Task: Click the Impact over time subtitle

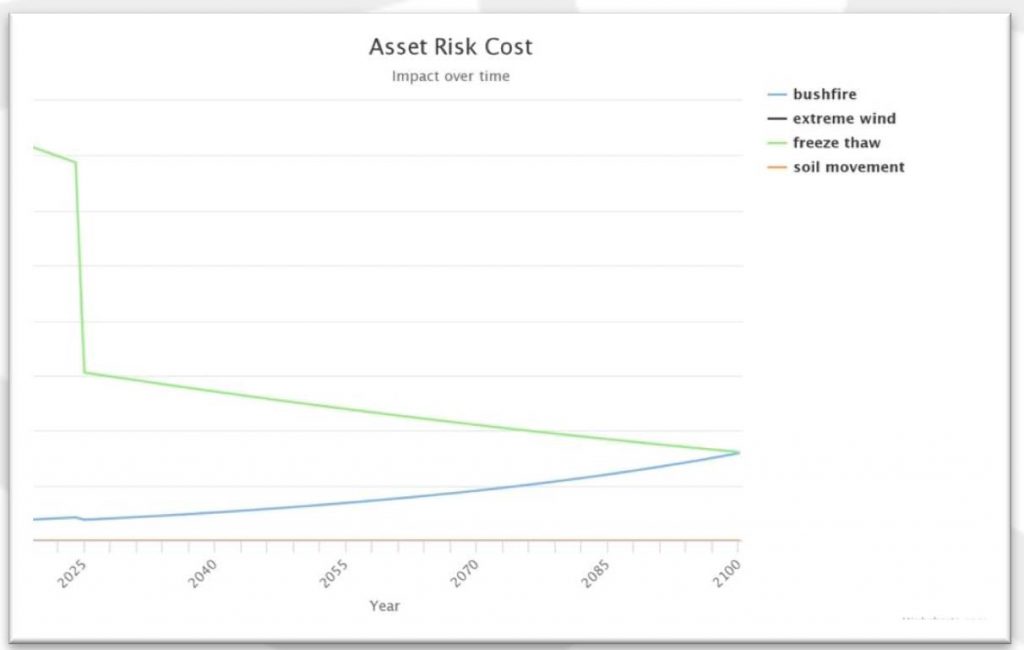Action: tap(450, 76)
